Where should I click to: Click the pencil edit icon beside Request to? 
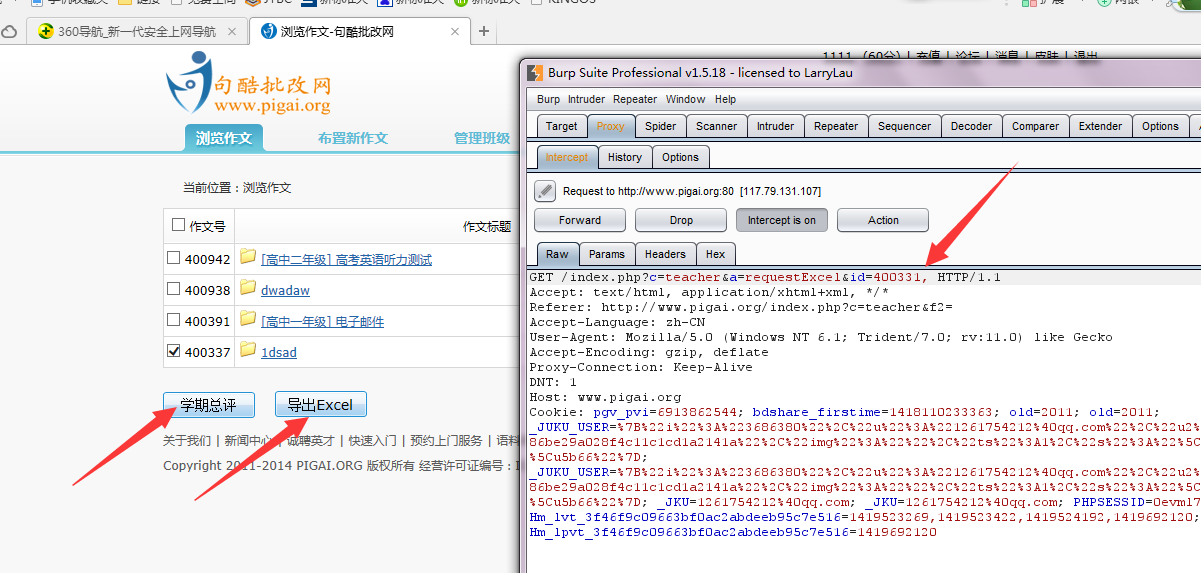click(x=545, y=190)
